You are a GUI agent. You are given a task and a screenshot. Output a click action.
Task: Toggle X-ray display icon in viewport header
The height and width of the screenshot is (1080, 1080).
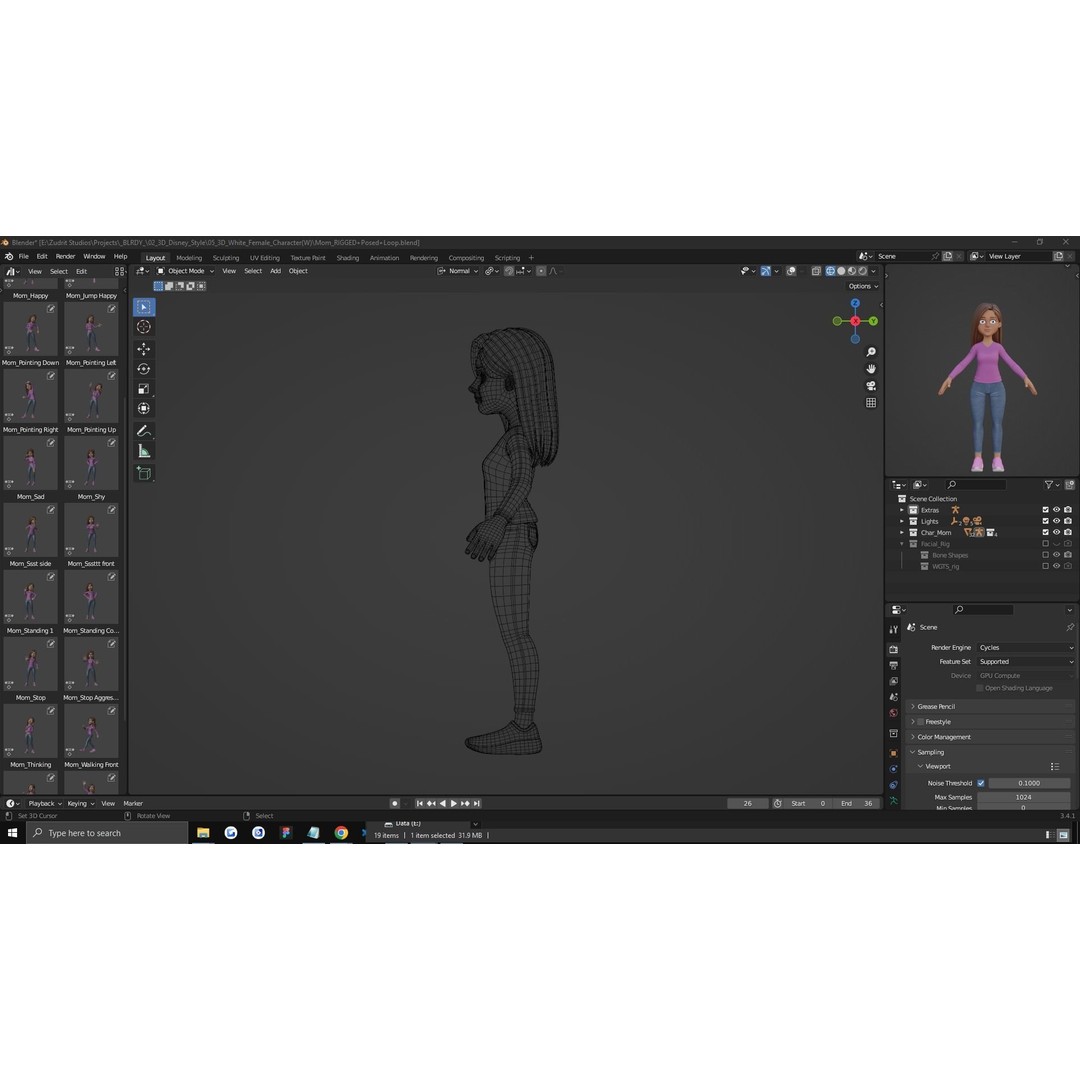pyautogui.click(x=816, y=271)
